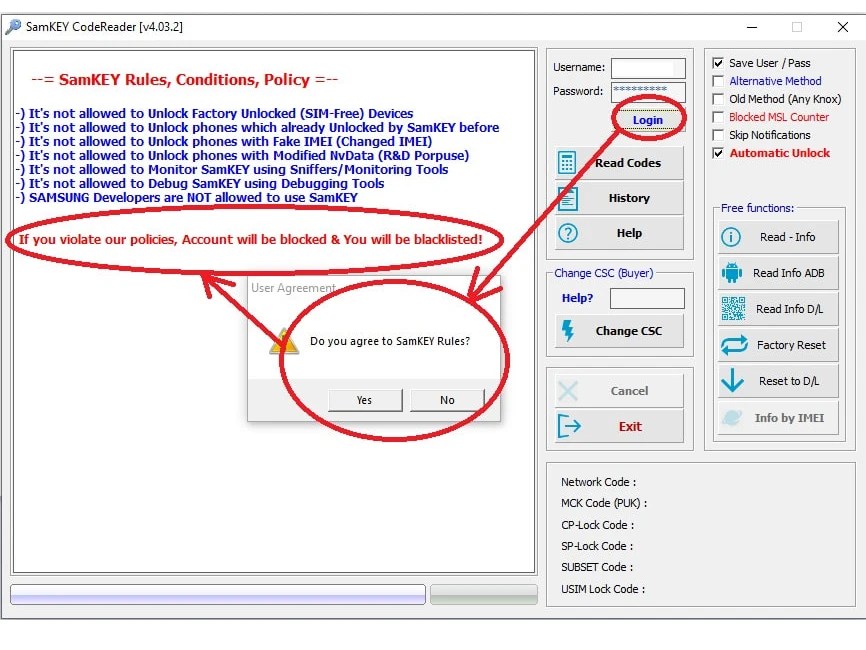
Task: Click the Read Codes label
Action: (628, 163)
